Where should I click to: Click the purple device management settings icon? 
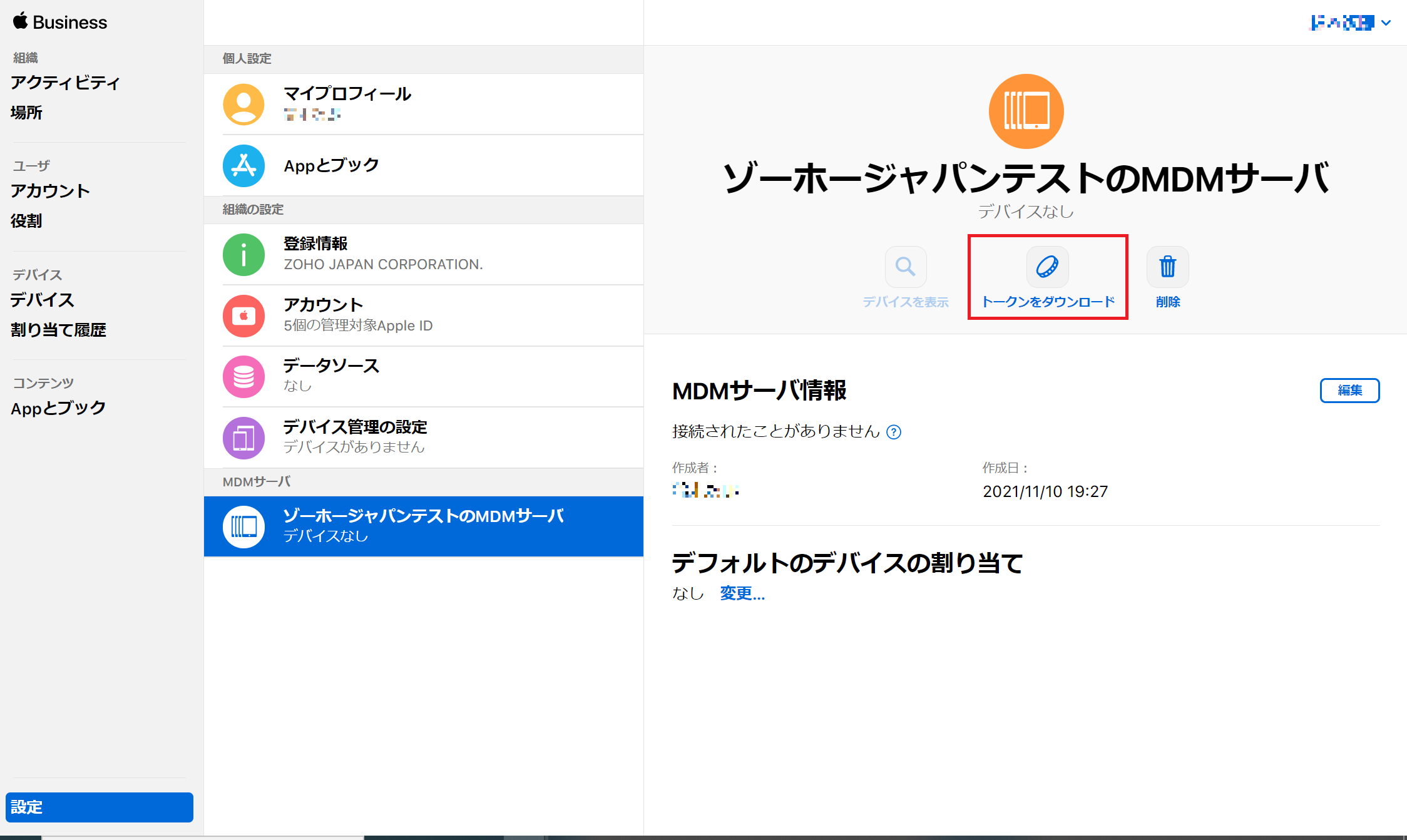[x=243, y=438]
